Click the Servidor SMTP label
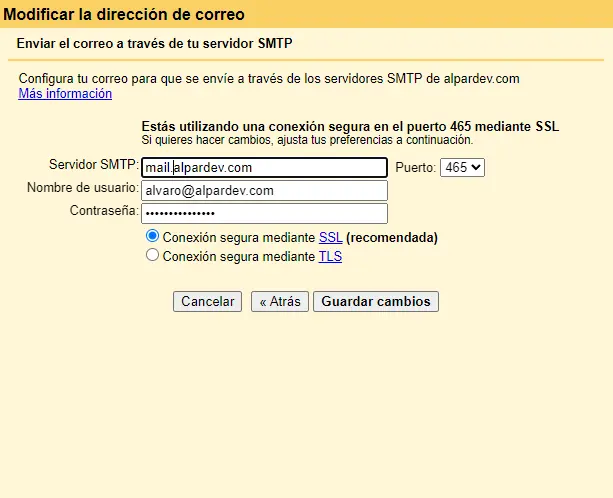This screenshot has height=498, width=613. pyautogui.click(x=93, y=165)
